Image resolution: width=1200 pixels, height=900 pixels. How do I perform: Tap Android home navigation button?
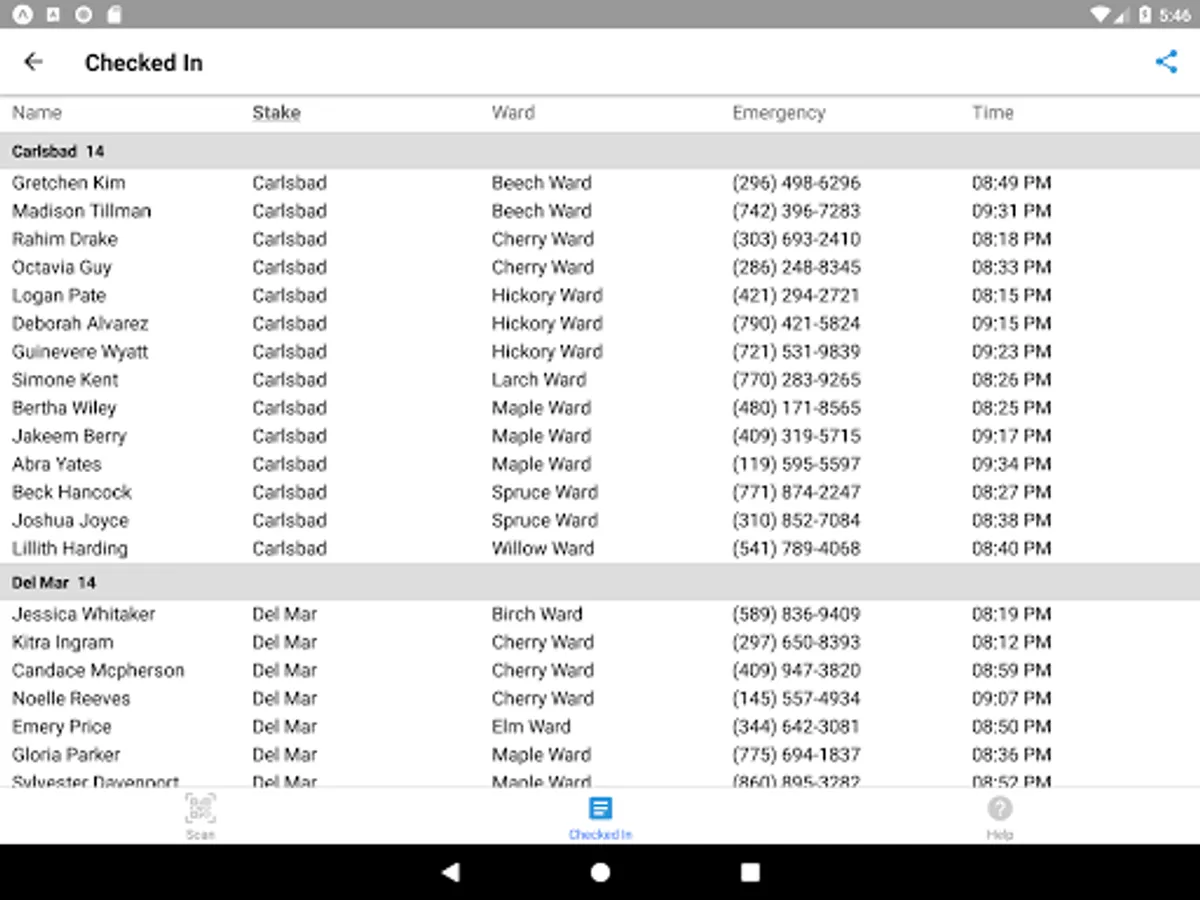[600, 872]
